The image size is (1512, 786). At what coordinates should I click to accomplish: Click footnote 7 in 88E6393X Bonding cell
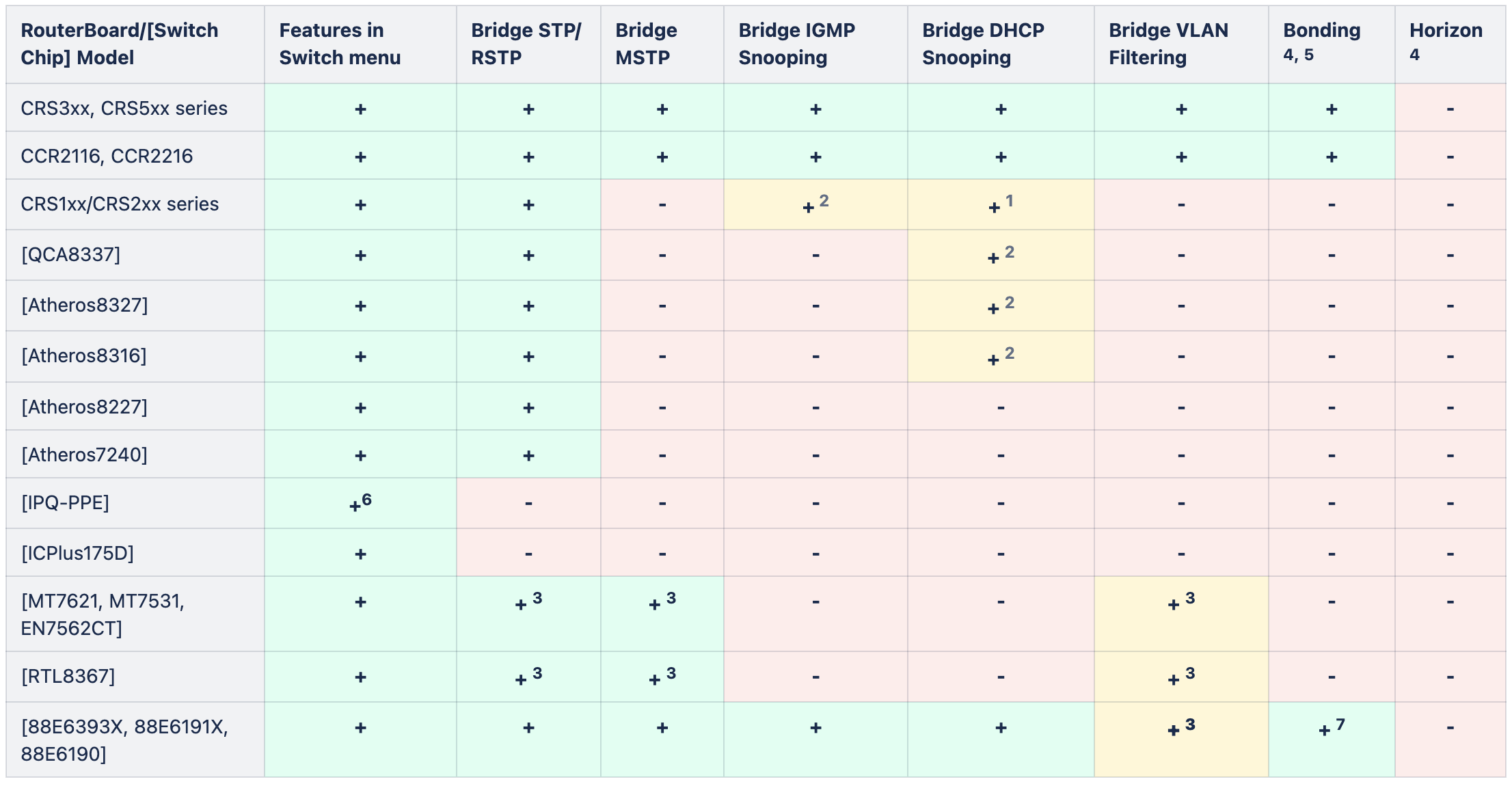[1340, 724]
